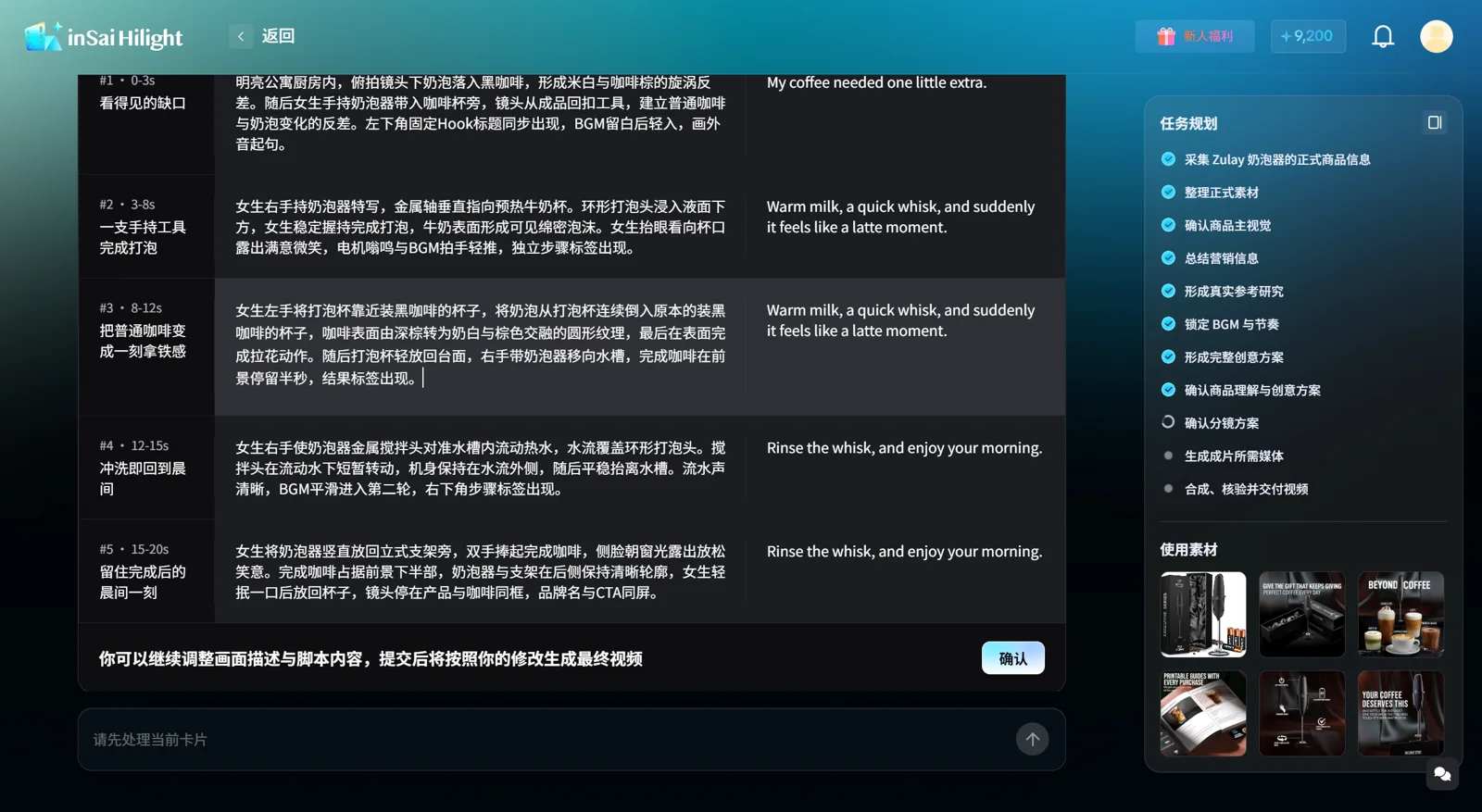Click the 返回 back label
1482x812 pixels.
point(278,36)
